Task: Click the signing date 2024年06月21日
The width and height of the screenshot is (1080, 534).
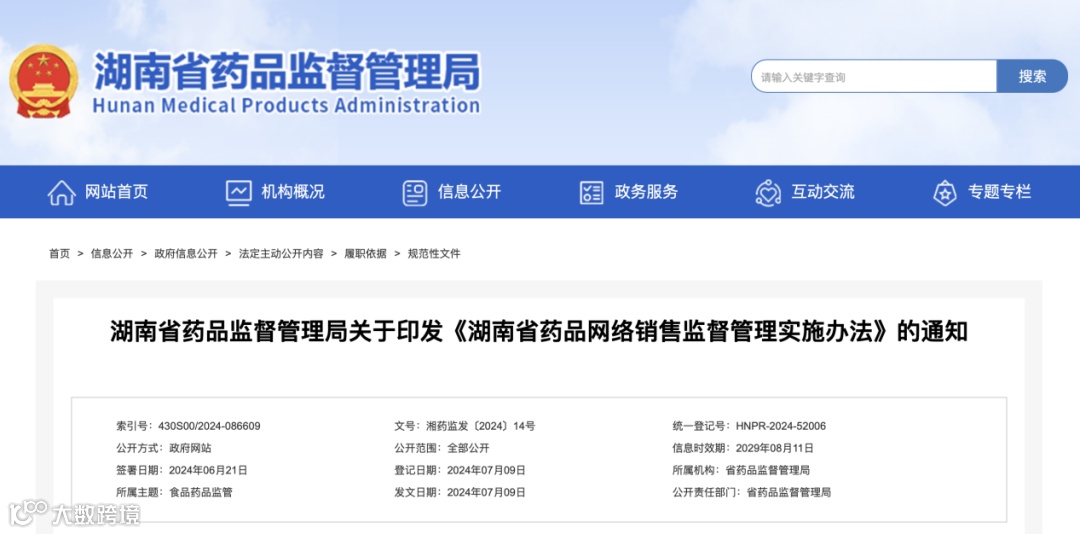Action: 209,470
